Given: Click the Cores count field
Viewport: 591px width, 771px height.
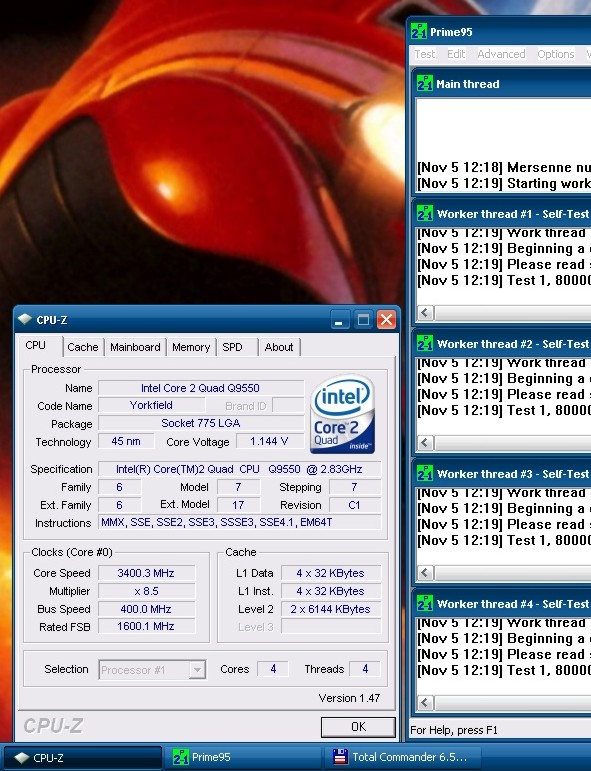Looking at the screenshot, I should 272,669.
